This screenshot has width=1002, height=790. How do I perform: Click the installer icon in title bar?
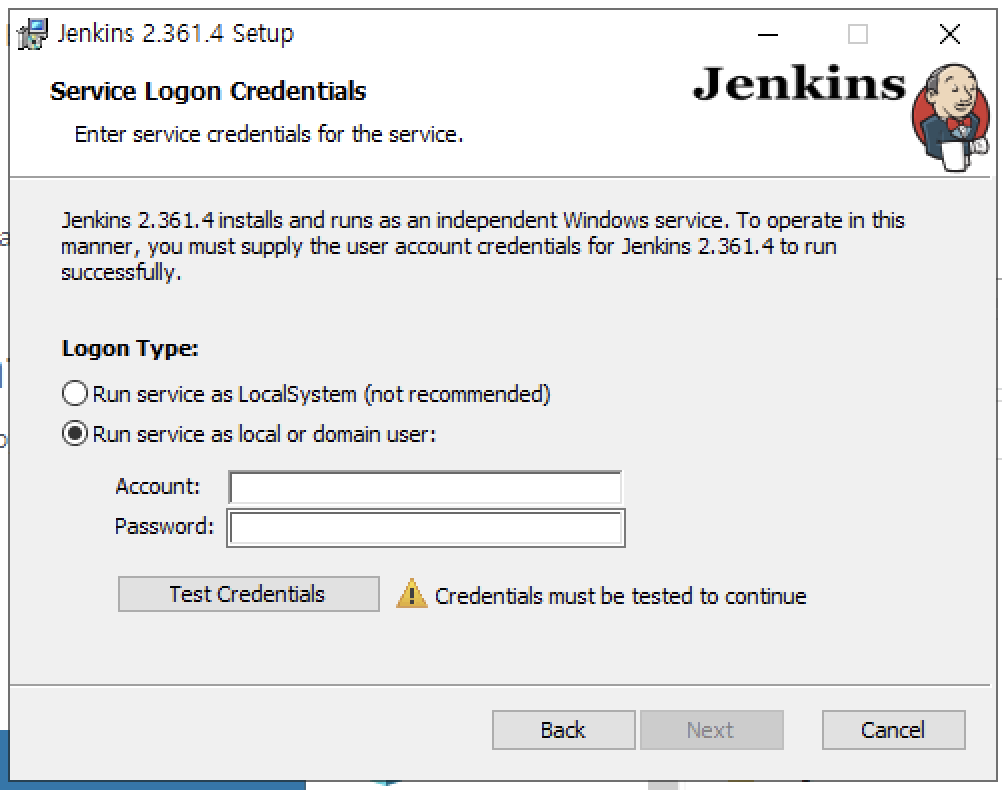32,34
